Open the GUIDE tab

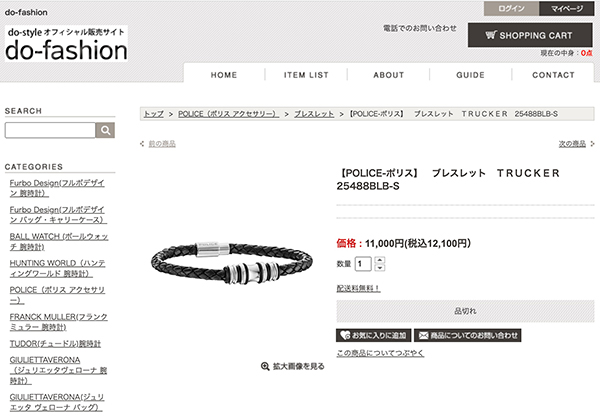pyautogui.click(x=470, y=75)
